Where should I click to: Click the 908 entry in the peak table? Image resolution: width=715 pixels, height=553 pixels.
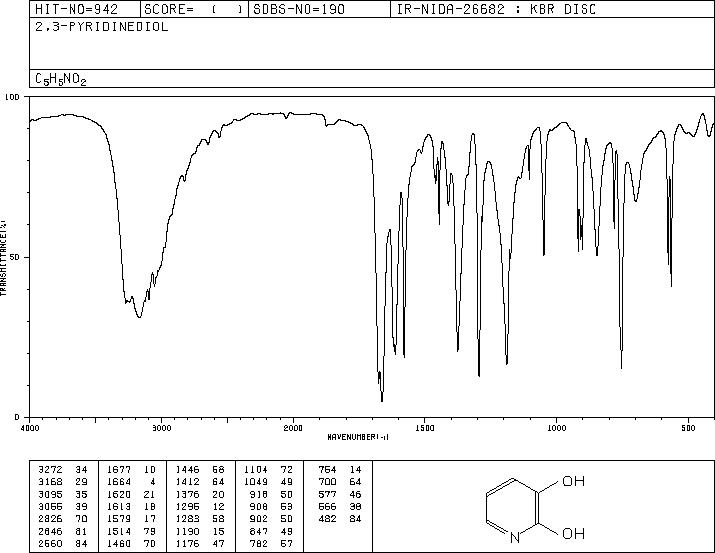click(259, 506)
